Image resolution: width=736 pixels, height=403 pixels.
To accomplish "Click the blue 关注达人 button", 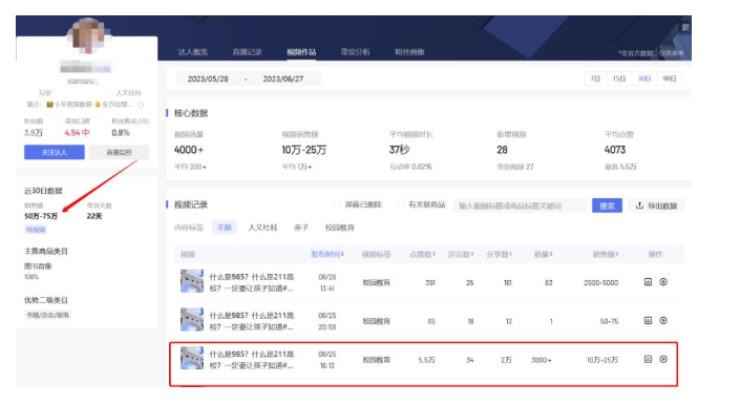I will click(54, 152).
